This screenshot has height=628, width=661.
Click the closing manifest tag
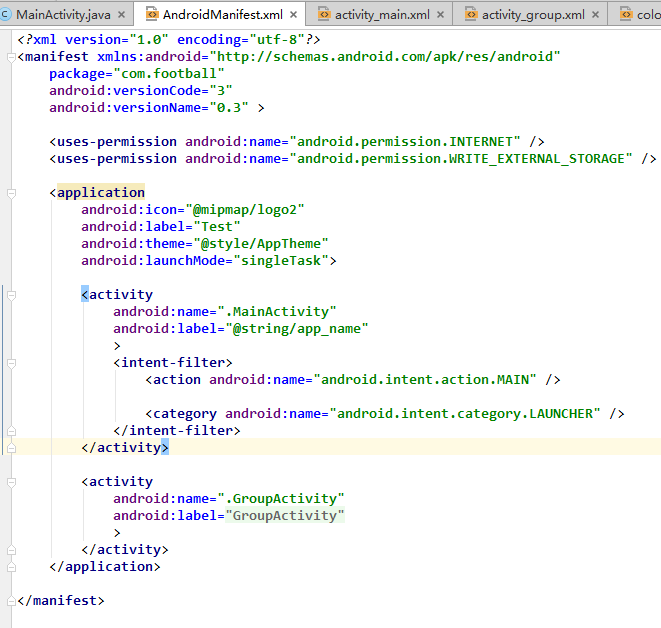tap(61, 600)
